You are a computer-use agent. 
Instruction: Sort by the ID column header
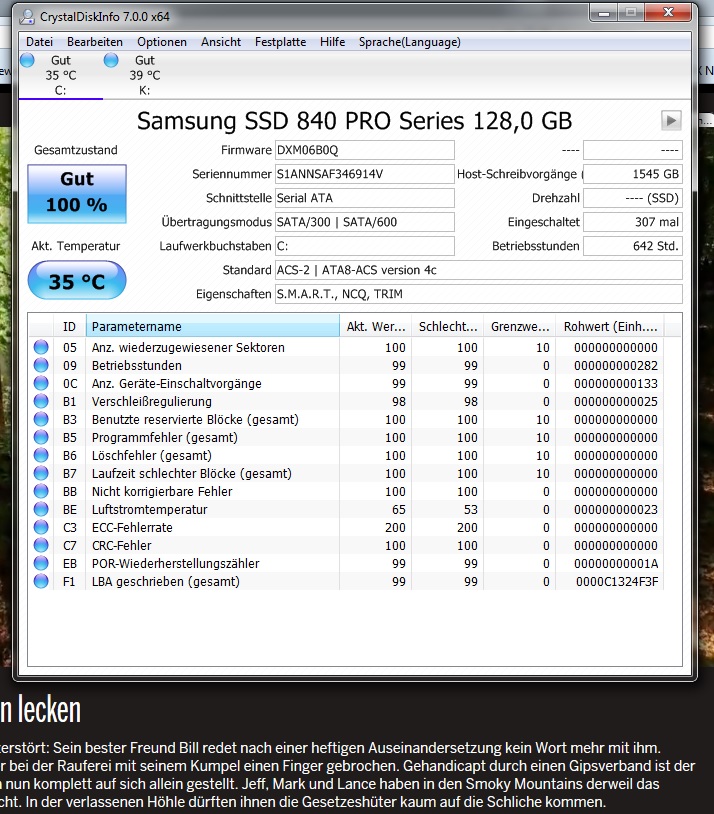pos(70,327)
